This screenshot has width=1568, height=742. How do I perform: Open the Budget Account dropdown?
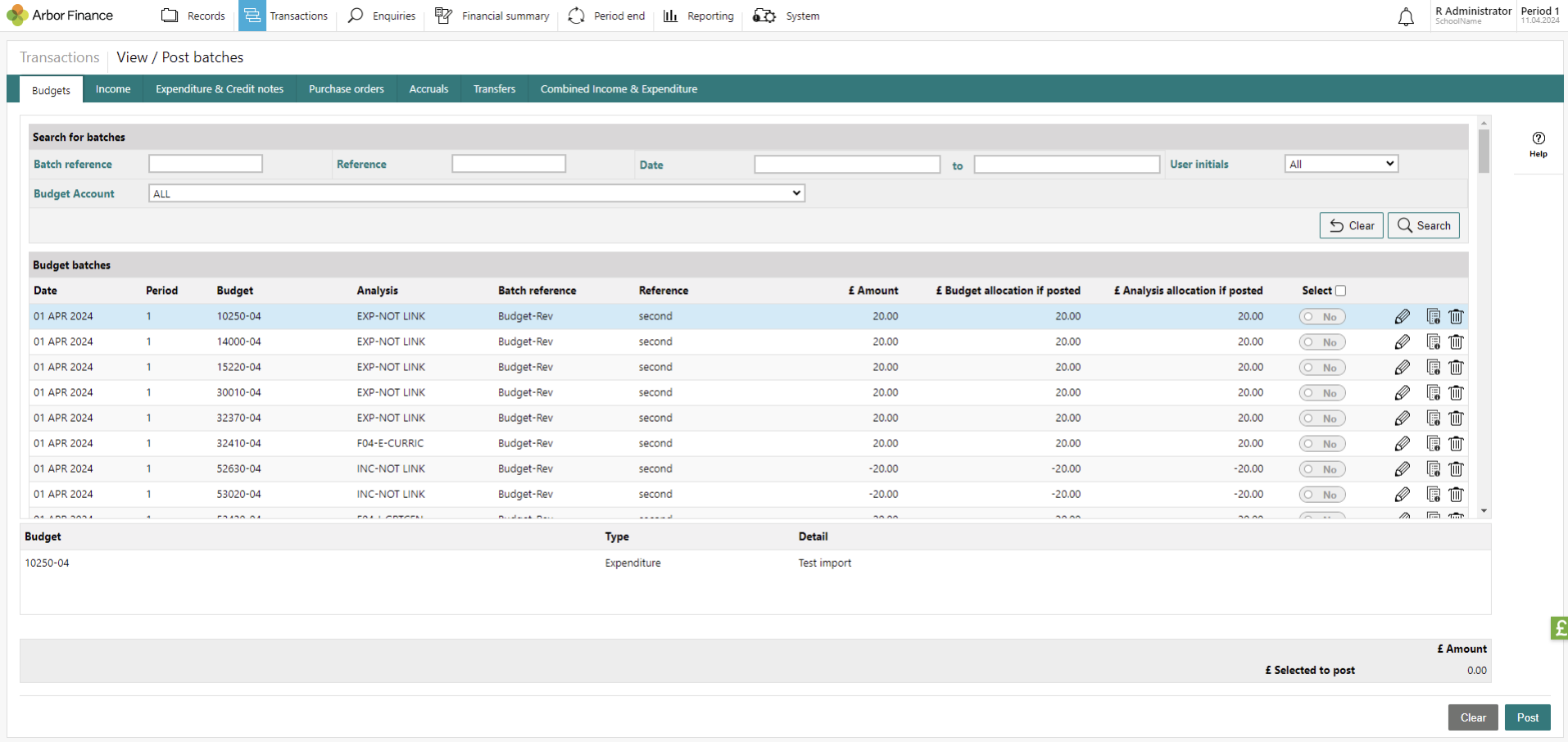[x=476, y=193]
